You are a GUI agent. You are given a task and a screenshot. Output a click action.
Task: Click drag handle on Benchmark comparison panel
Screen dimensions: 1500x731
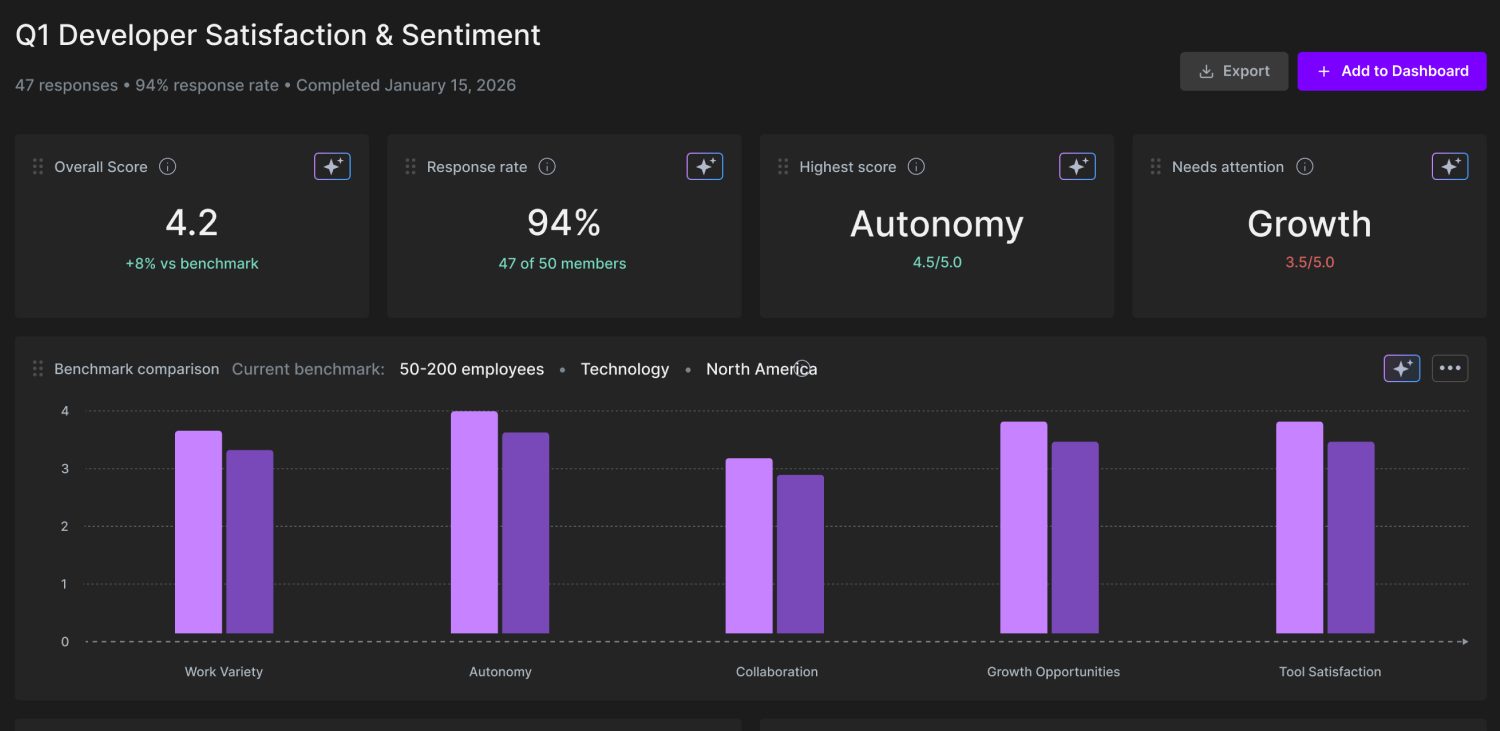[x=38, y=369]
